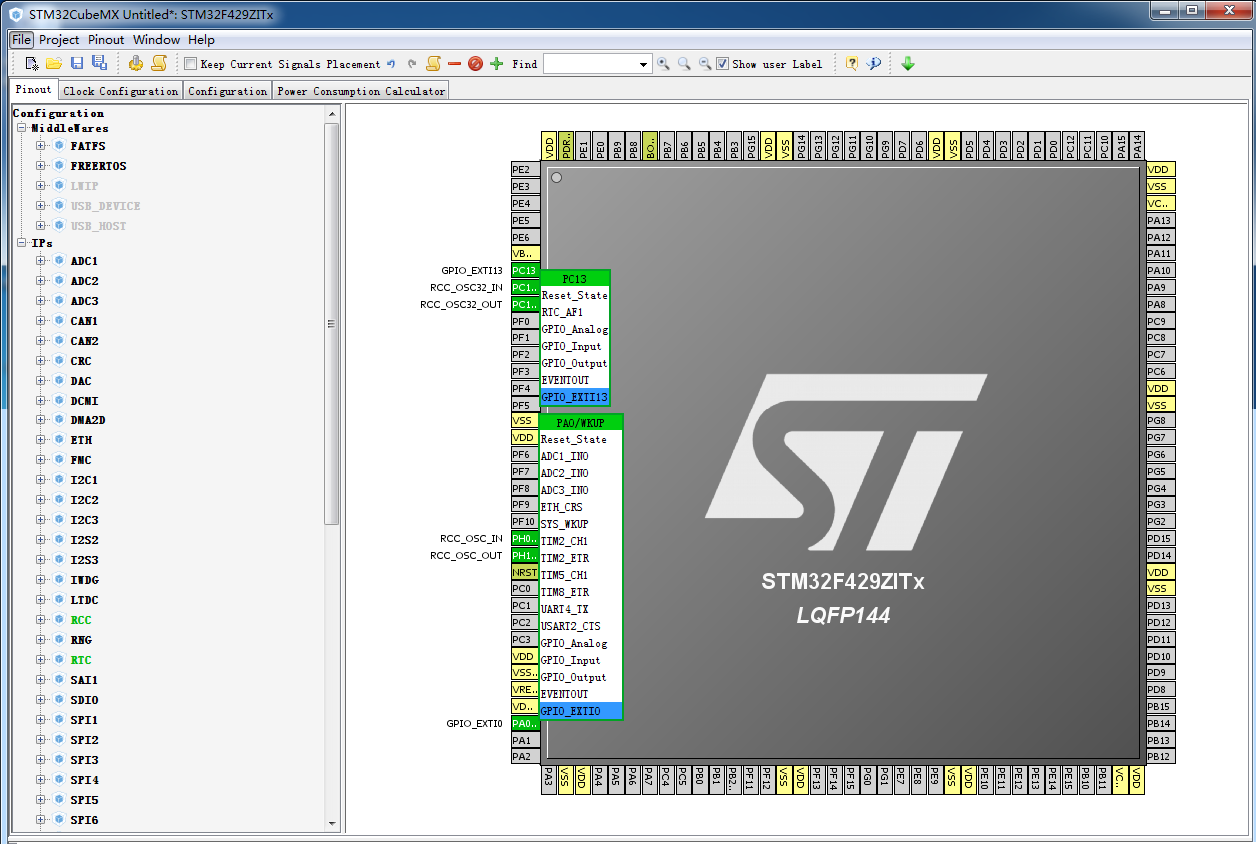Enable Keep Current Signals Placement checkbox
This screenshot has width=1256, height=844.
190,64
